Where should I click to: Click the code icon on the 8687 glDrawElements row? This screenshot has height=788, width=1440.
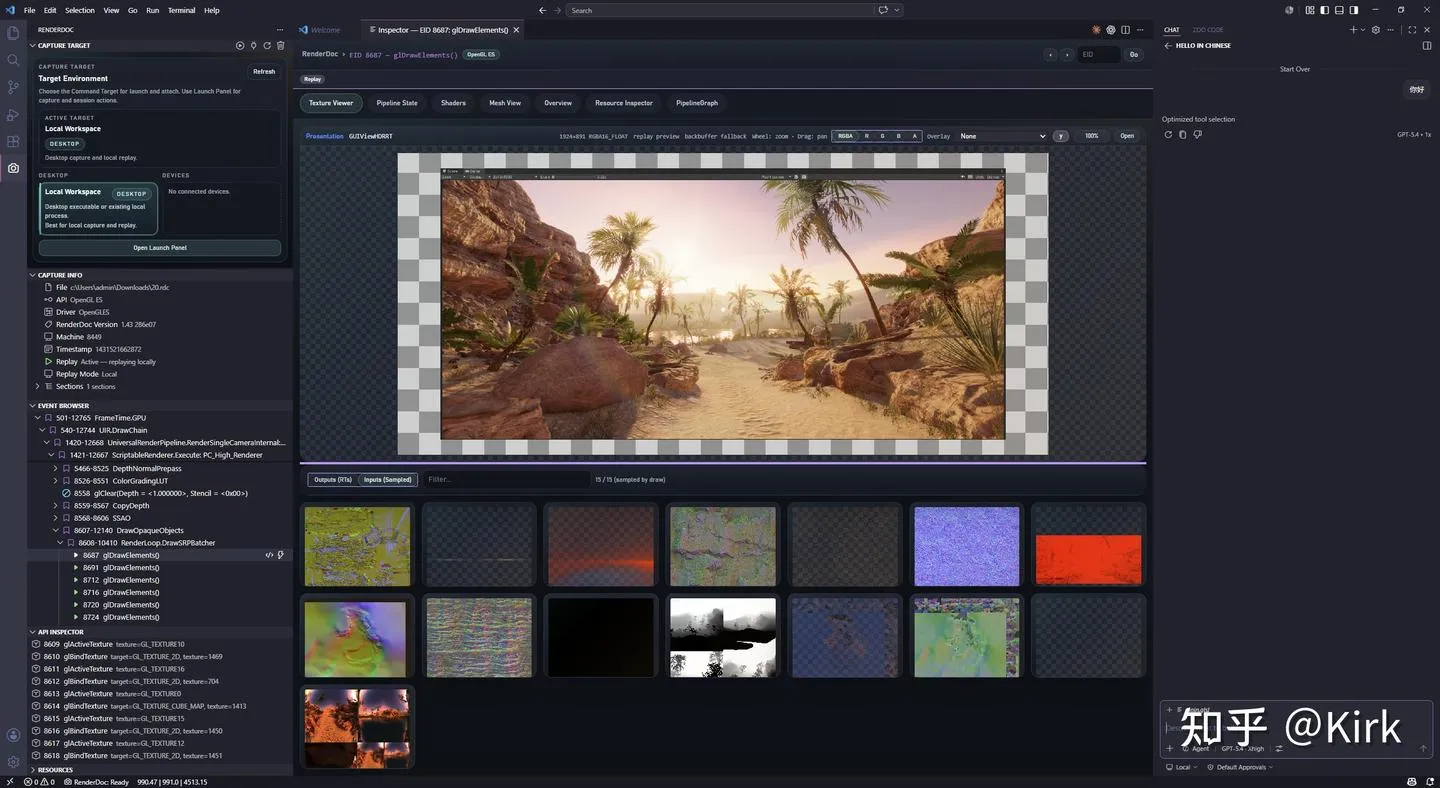coord(269,555)
